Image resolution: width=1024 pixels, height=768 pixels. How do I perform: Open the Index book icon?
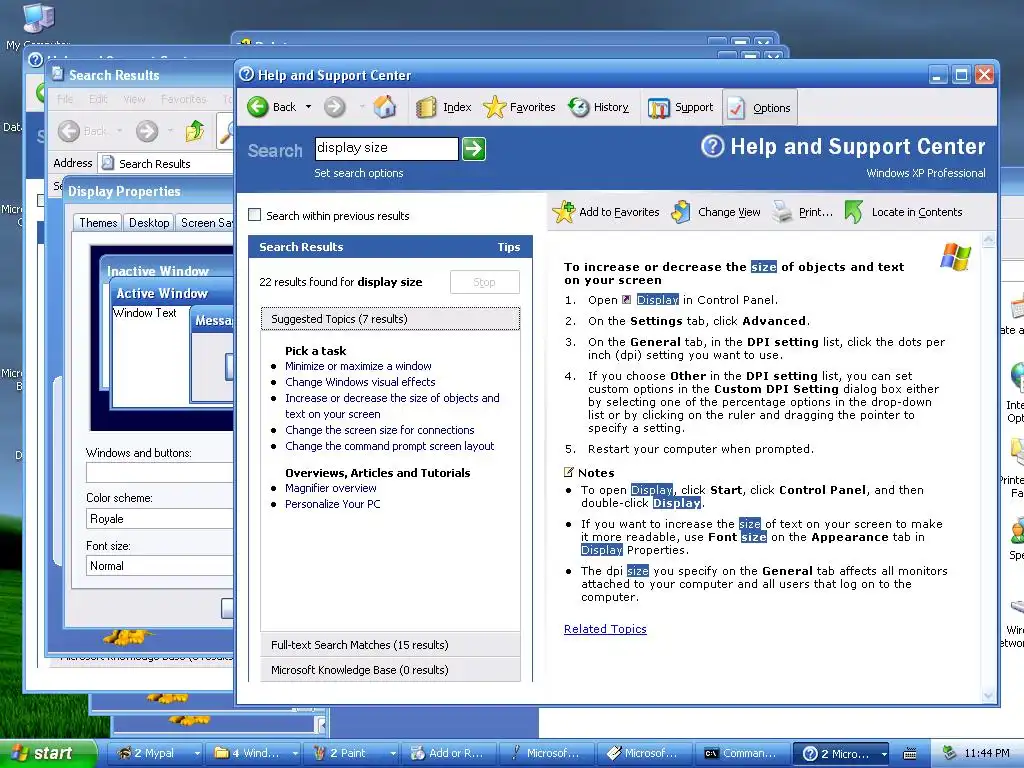(426, 107)
